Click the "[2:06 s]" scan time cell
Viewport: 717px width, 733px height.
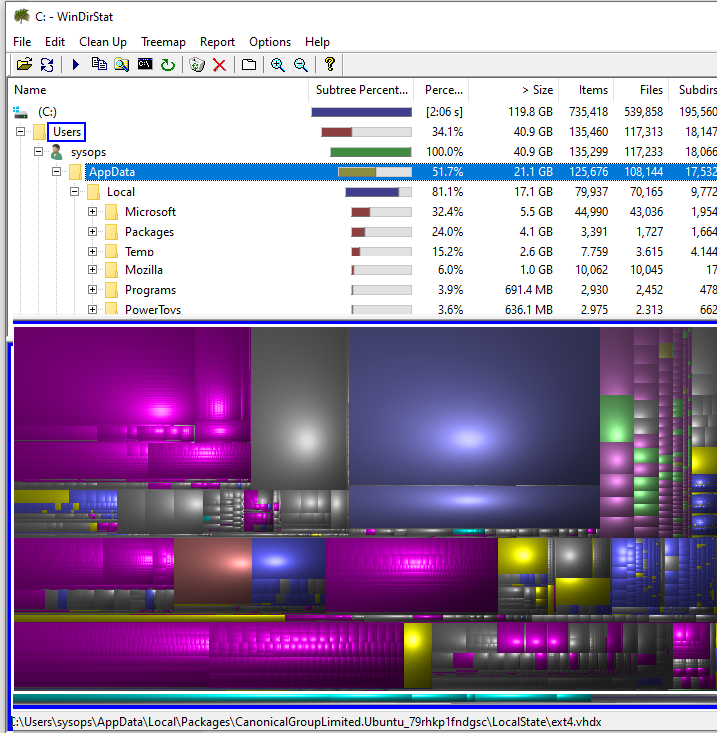[x=444, y=112]
